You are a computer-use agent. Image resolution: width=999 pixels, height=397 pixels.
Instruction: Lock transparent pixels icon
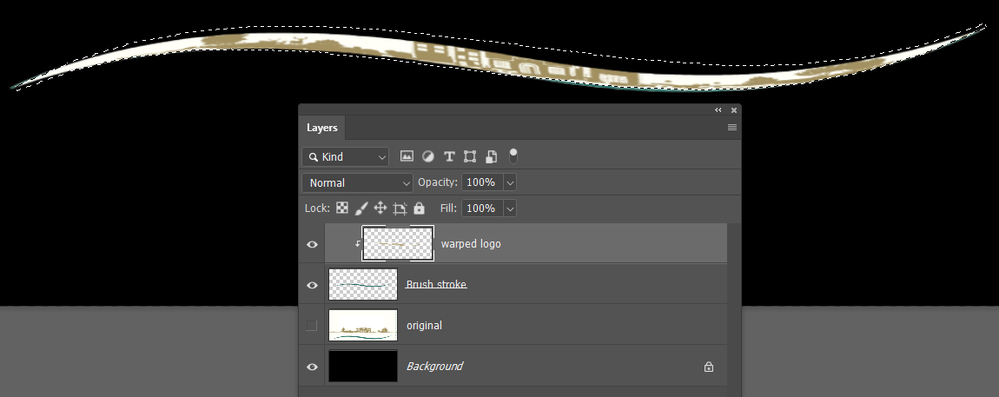342,208
